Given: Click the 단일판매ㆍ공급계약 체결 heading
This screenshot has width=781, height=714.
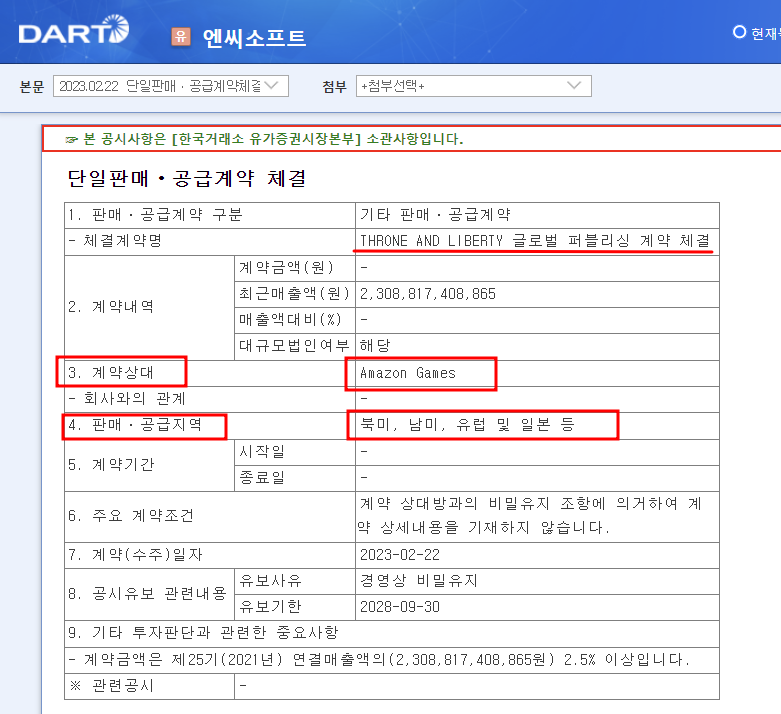Looking at the screenshot, I should [187, 178].
